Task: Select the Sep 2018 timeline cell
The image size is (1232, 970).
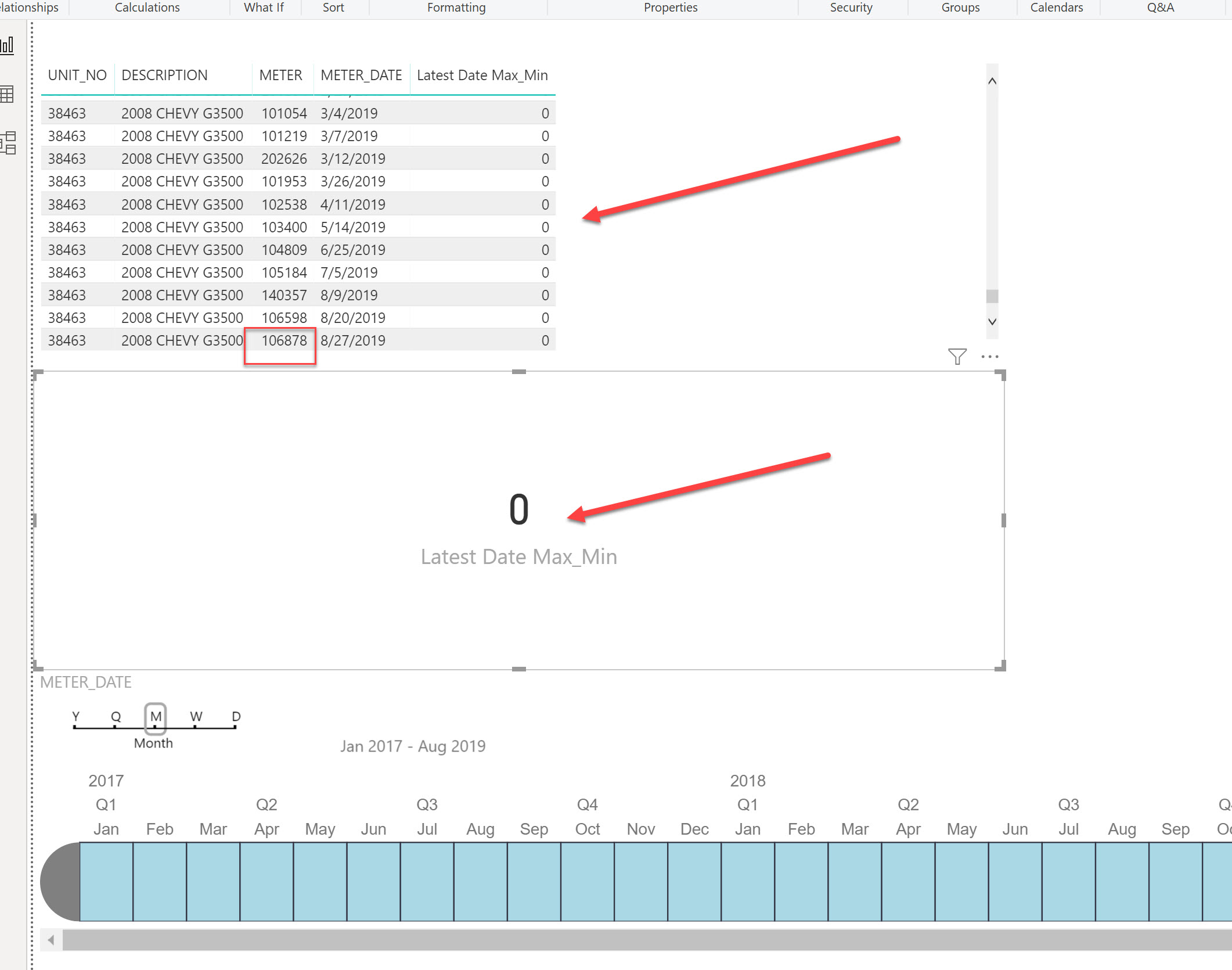Action: pos(1176,882)
